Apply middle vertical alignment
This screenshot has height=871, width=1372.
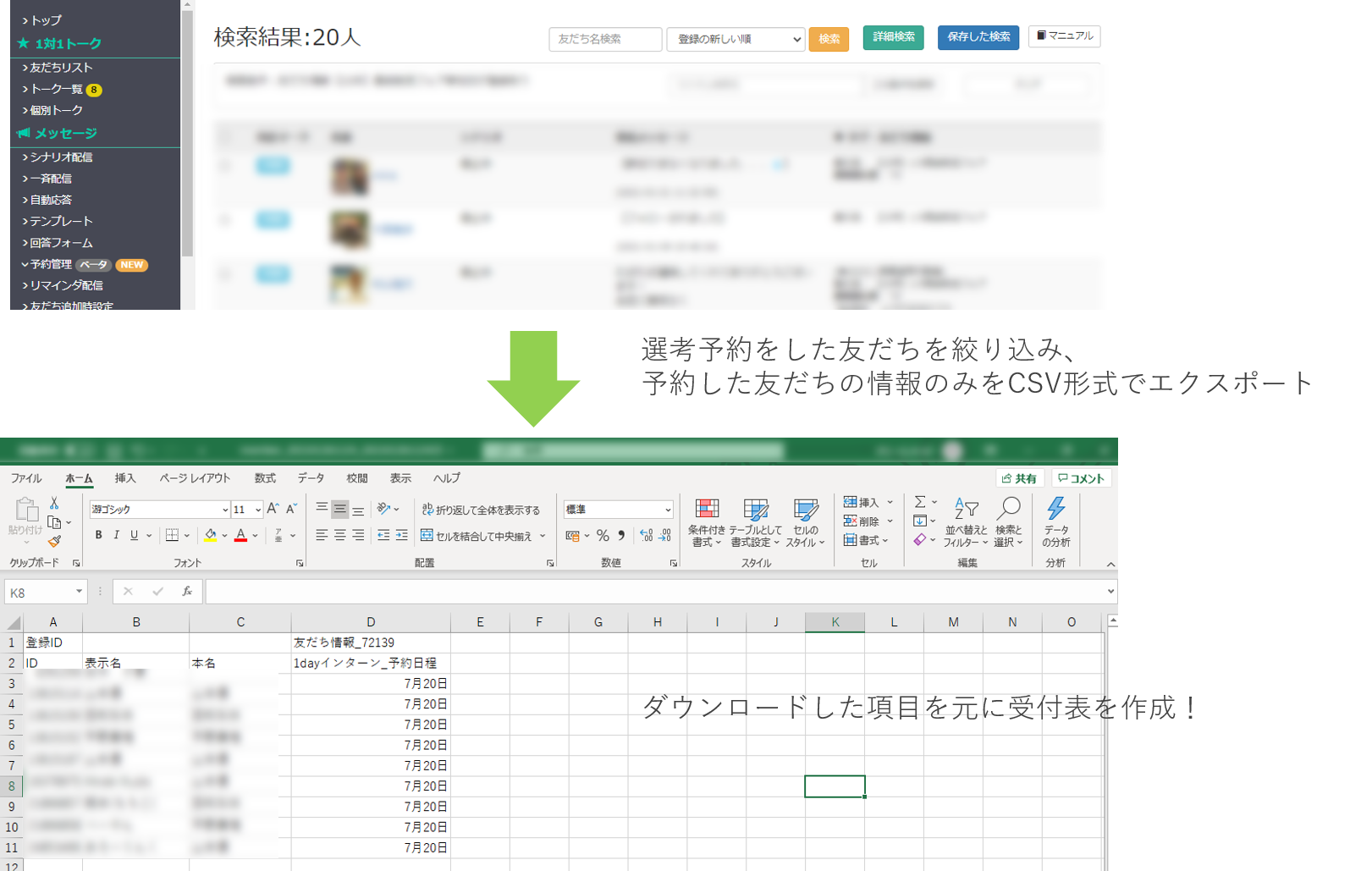pos(339,509)
